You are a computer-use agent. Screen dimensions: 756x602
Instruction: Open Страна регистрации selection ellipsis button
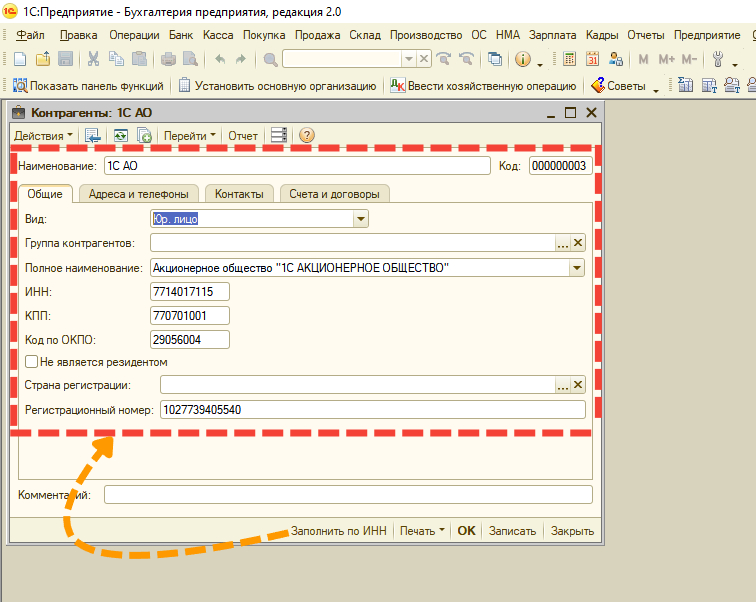click(563, 385)
